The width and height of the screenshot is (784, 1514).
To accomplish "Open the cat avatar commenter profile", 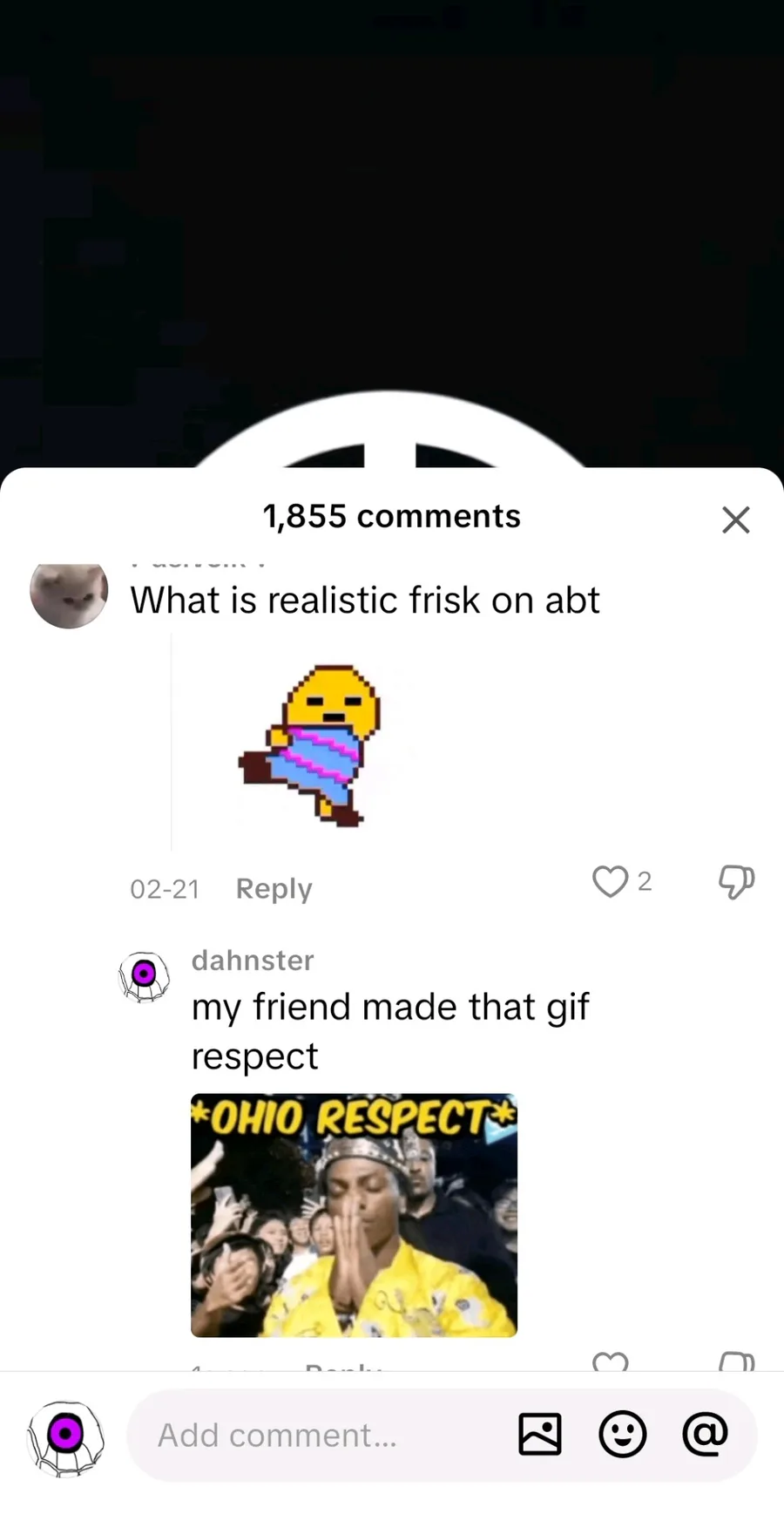I will point(69,594).
